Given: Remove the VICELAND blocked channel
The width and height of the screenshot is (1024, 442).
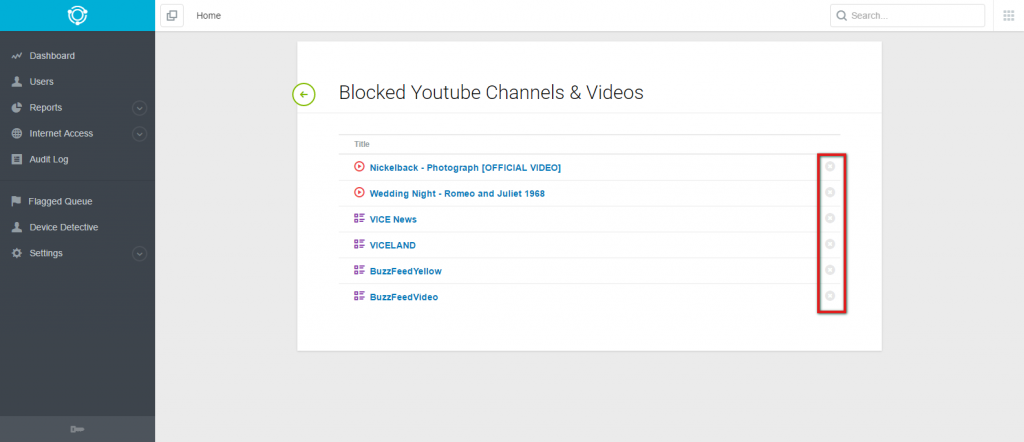Looking at the screenshot, I should tap(830, 244).
